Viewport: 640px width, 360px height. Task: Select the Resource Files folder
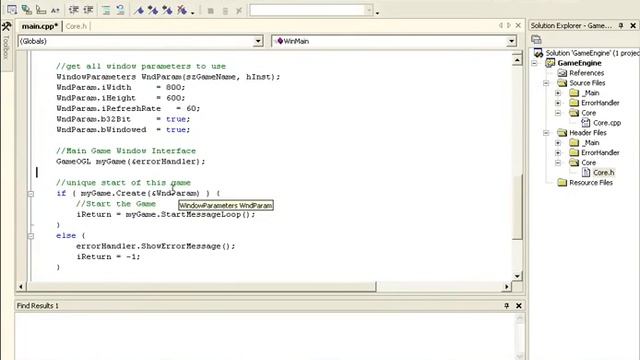tap(591, 182)
